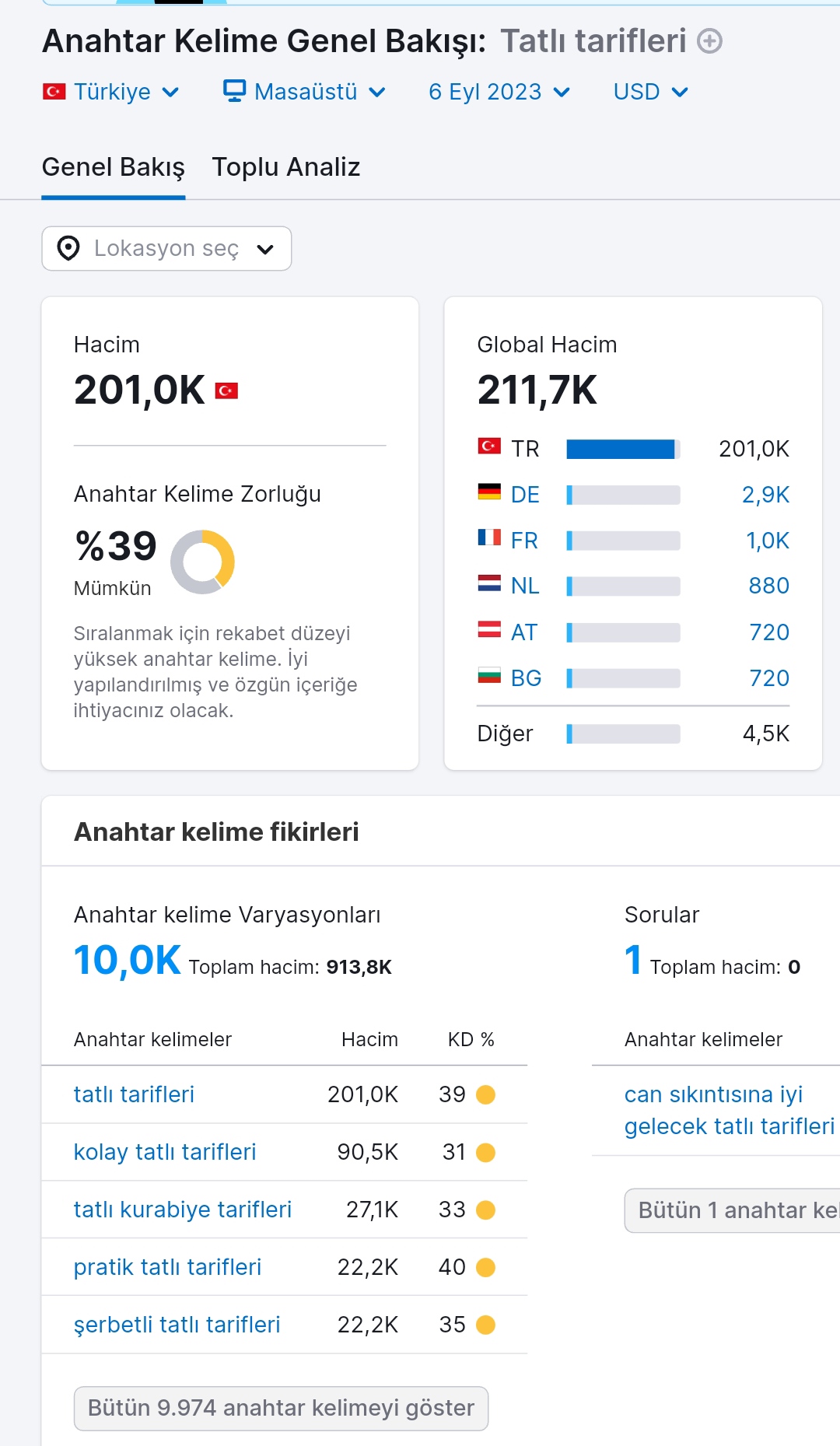840x1446 pixels.
Task: Click the 10,0K keyword variations count
Action: tap(128, 960)
